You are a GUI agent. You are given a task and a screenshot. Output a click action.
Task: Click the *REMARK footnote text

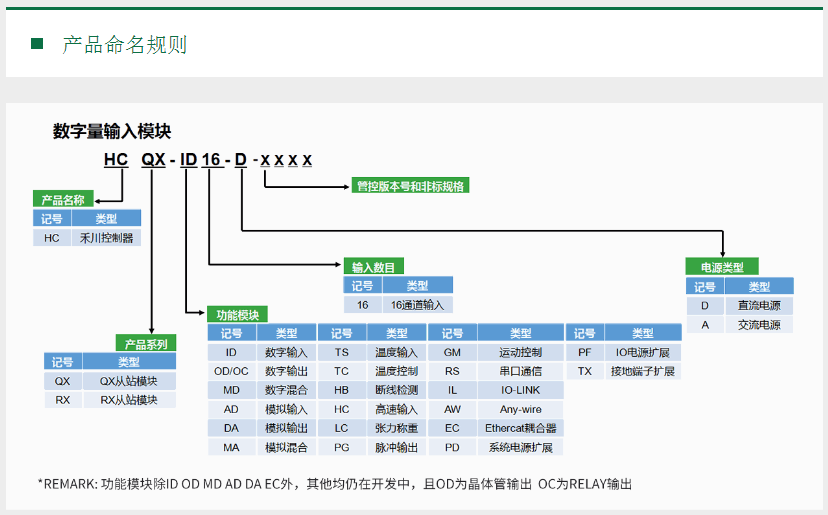(x=335, y=484)
